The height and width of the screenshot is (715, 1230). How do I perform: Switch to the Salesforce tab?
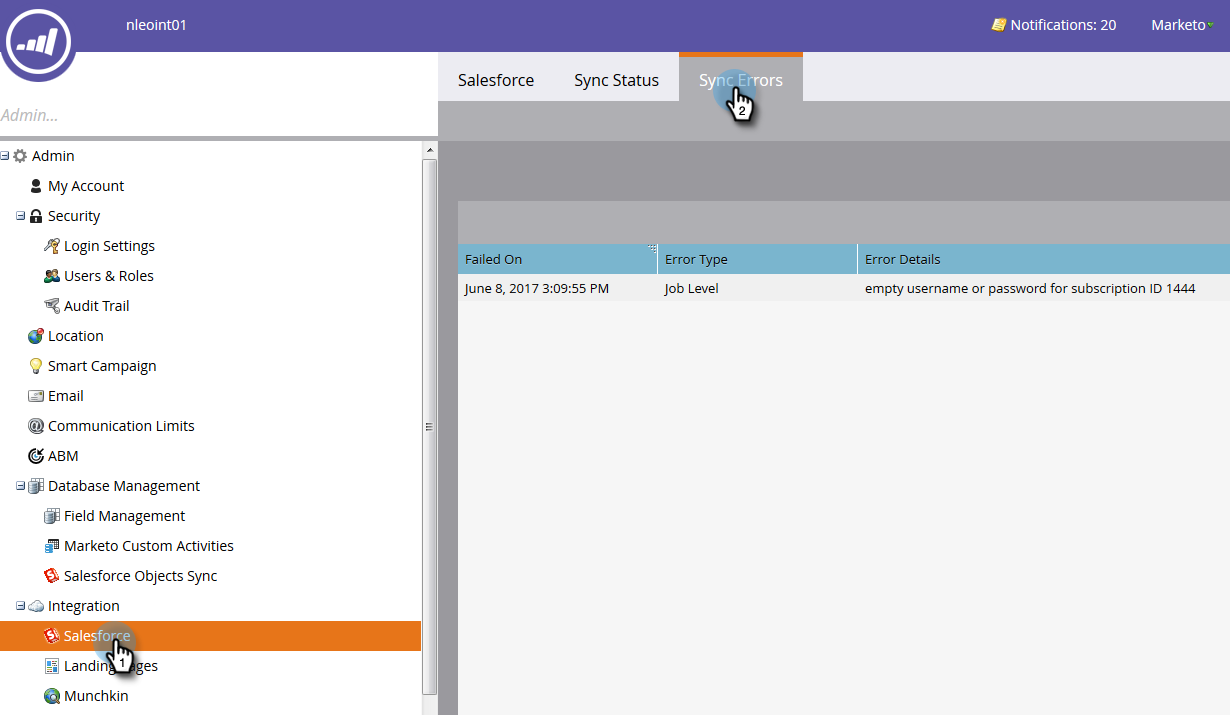pyautogui.click(x=496, y=80)
